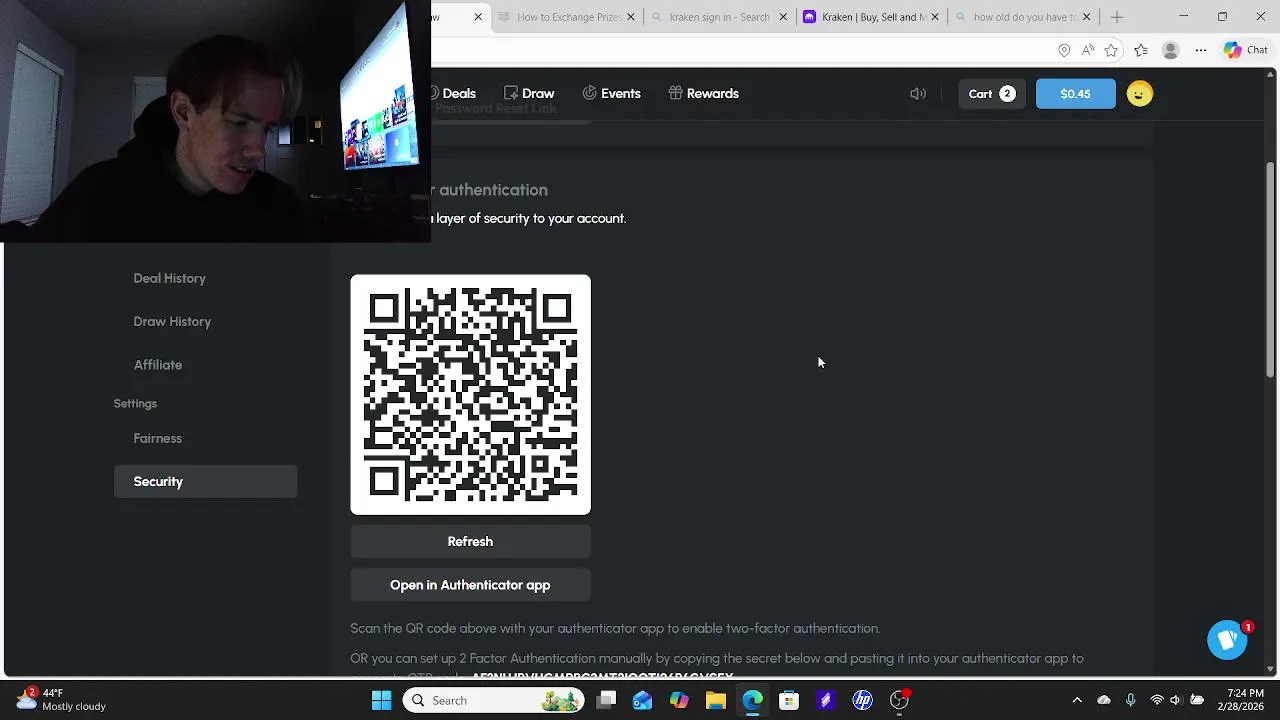Open the chat support widget bubble
The image size is (1280, 720).
click(1227, 640)
